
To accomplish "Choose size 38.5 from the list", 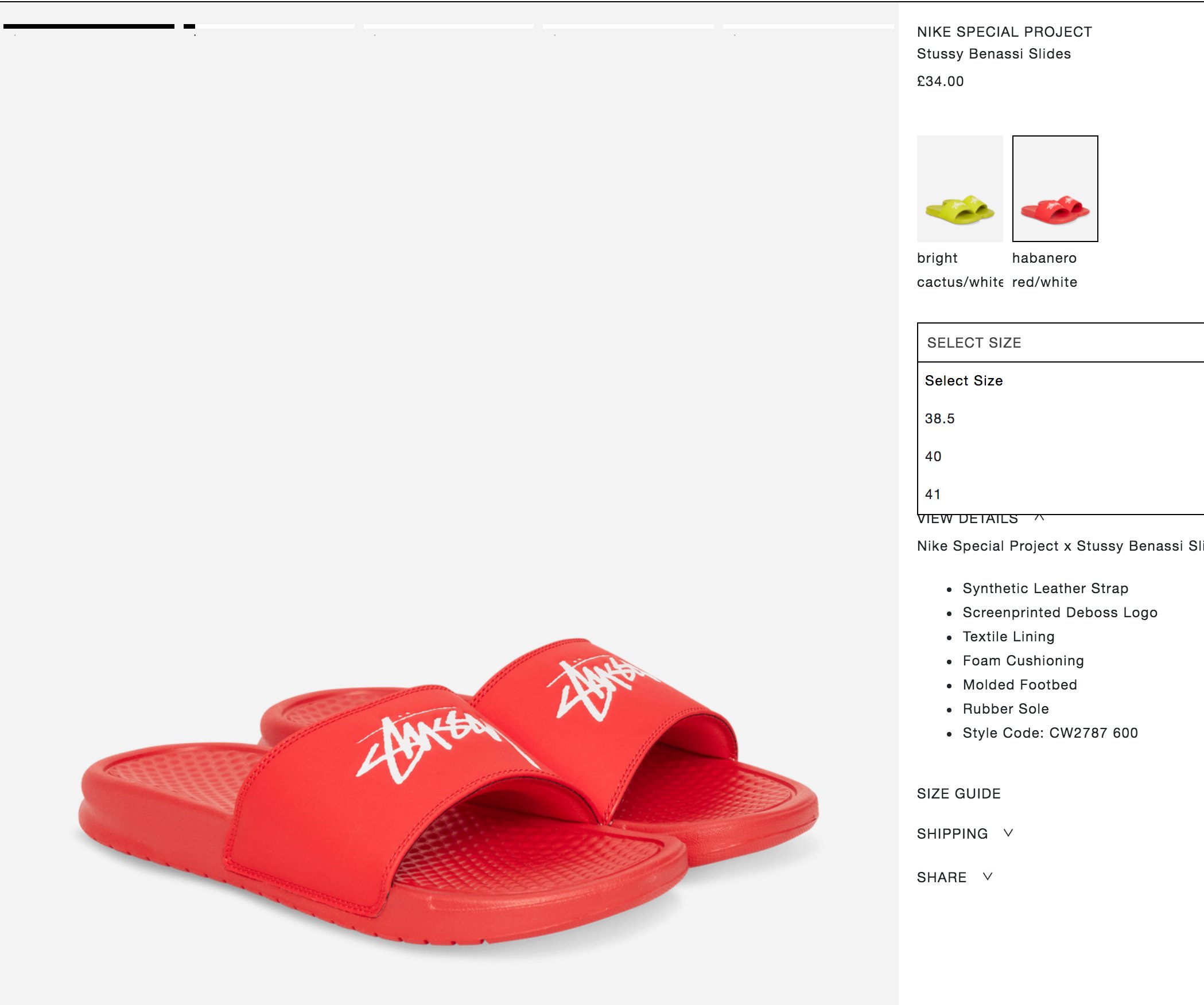I will click(x=1061, y=419).
